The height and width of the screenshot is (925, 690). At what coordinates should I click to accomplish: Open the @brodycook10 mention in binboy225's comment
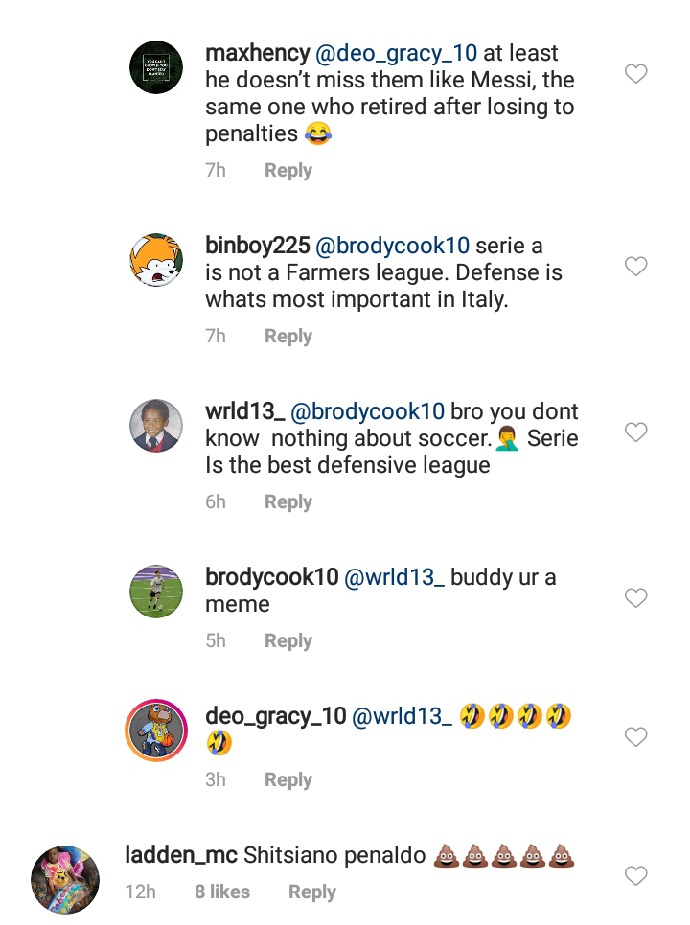tap(392, 245)
